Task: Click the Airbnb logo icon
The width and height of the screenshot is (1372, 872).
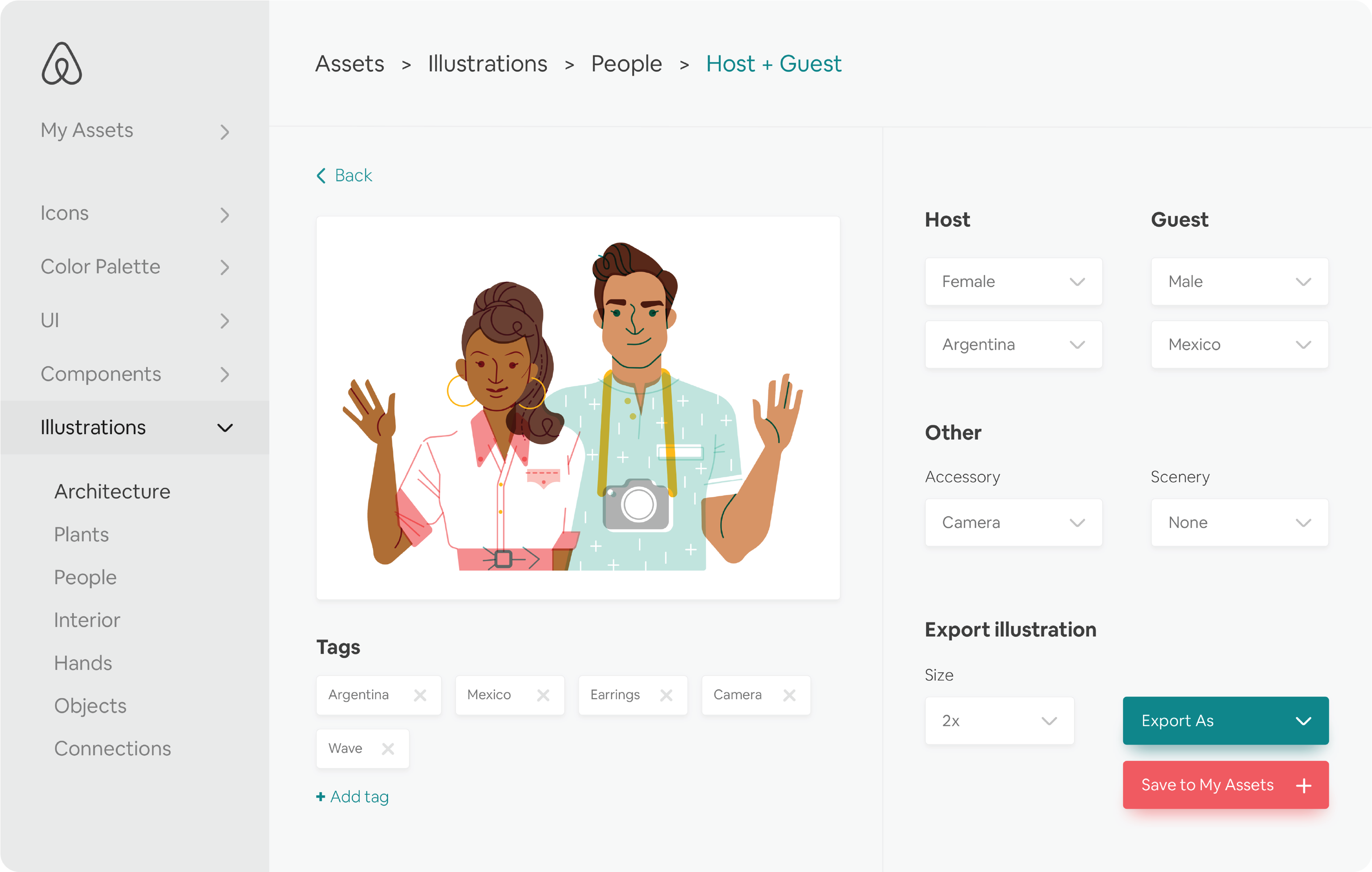Action: point(62,63)
